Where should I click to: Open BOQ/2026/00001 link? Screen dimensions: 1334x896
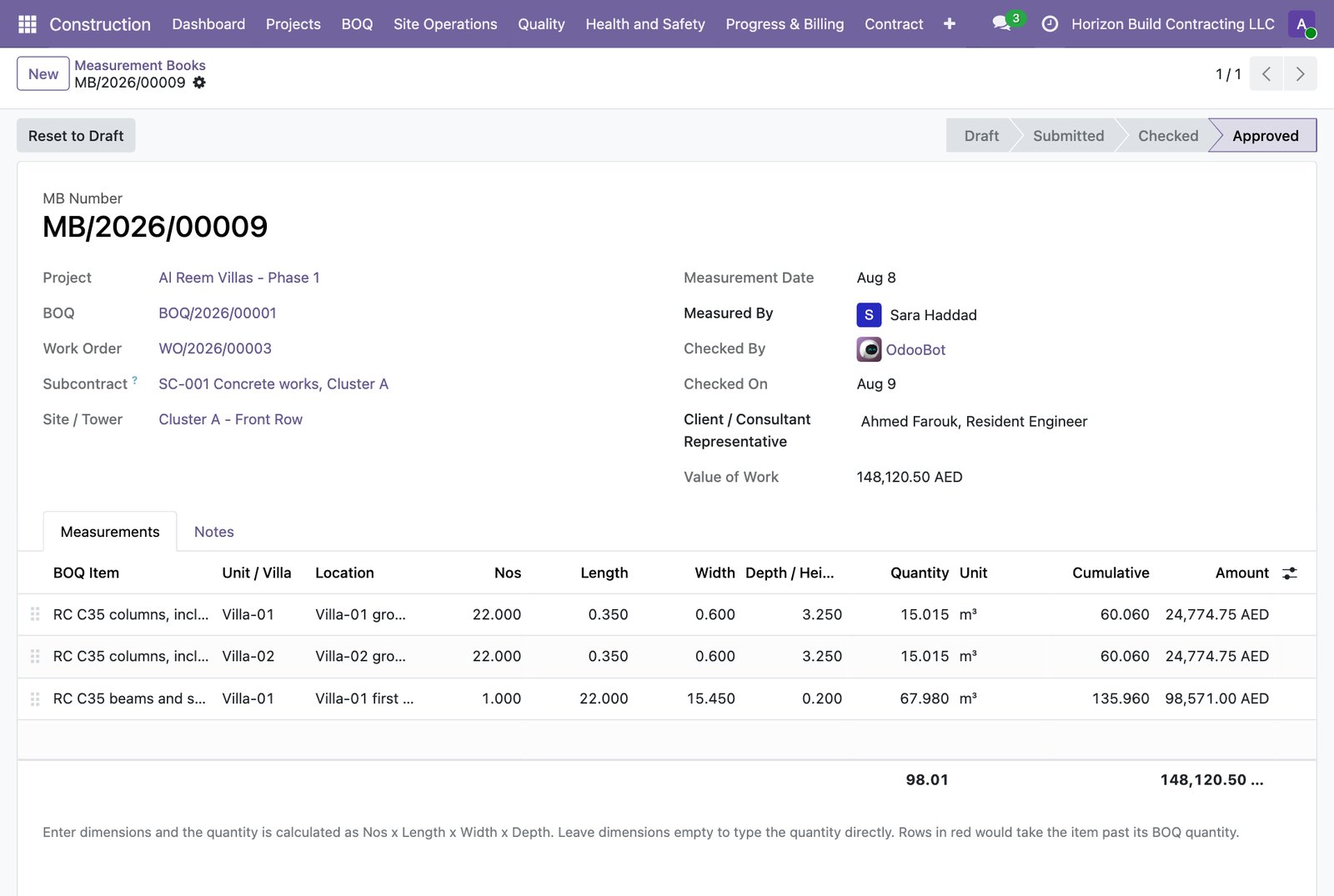pyautogui.click(x=218, y=313)
